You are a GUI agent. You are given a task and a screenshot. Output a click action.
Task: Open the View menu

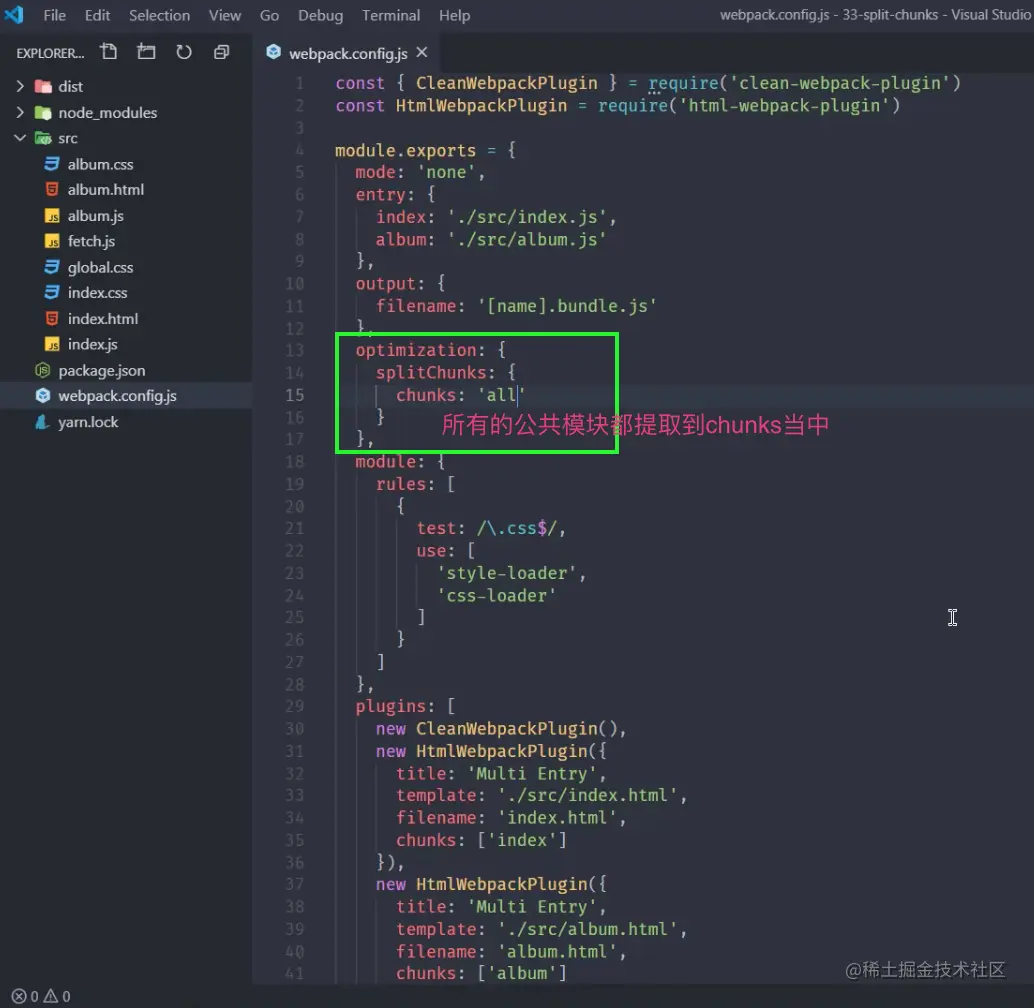pyautogui.click(x=225, y=15)
